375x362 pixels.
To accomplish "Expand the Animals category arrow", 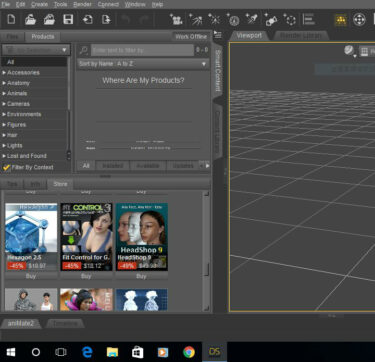I will pos(4,93).
